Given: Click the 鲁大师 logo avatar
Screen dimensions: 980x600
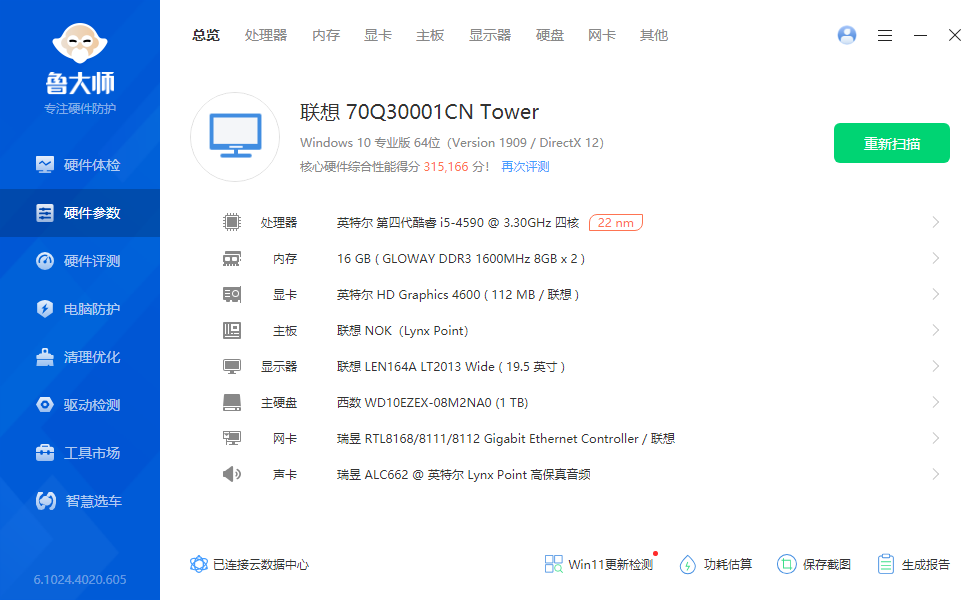Looking at the screenshot, I should [80, 43].
